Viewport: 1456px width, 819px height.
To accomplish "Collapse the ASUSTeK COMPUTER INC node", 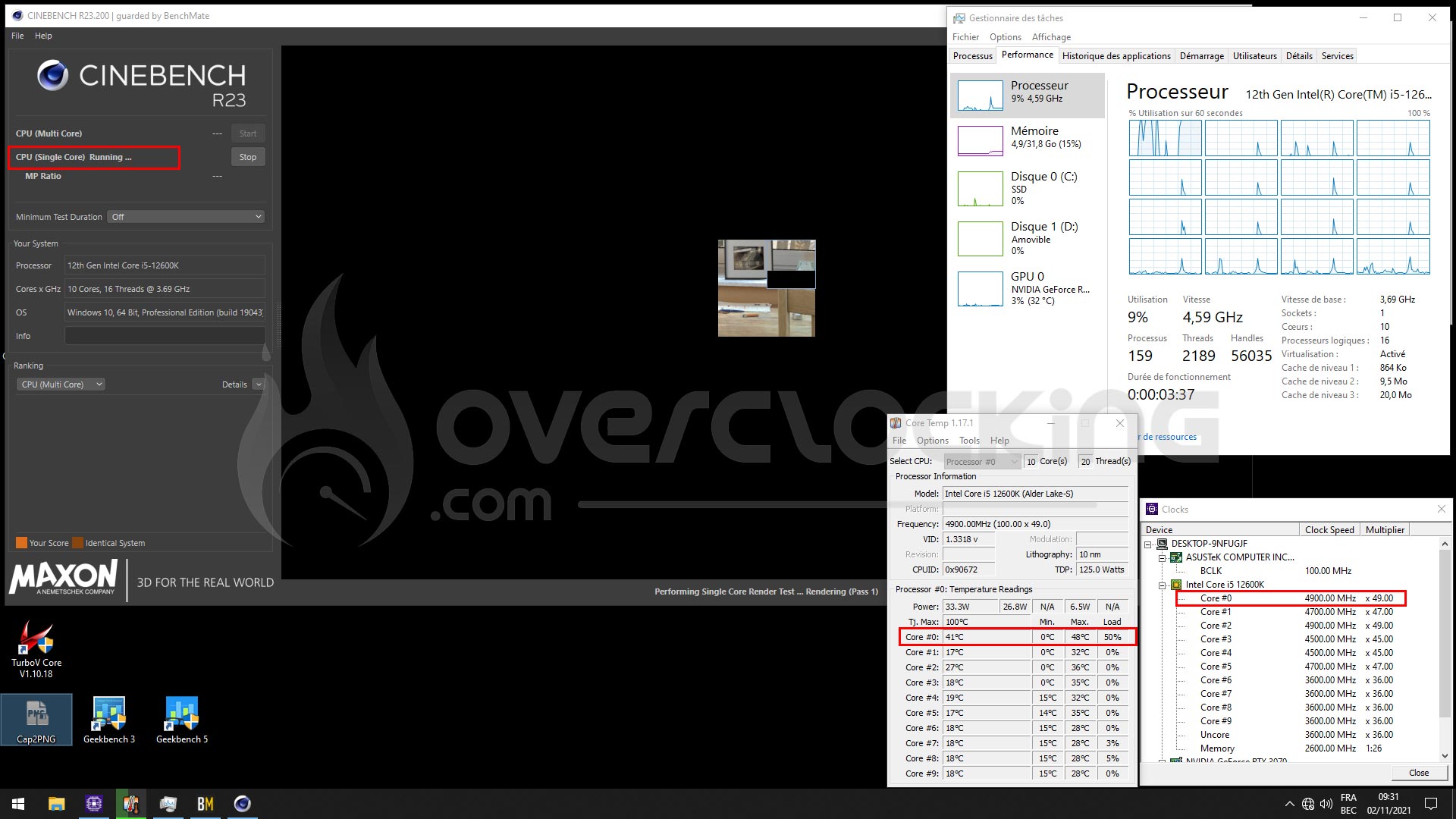I will (1162, 557).
